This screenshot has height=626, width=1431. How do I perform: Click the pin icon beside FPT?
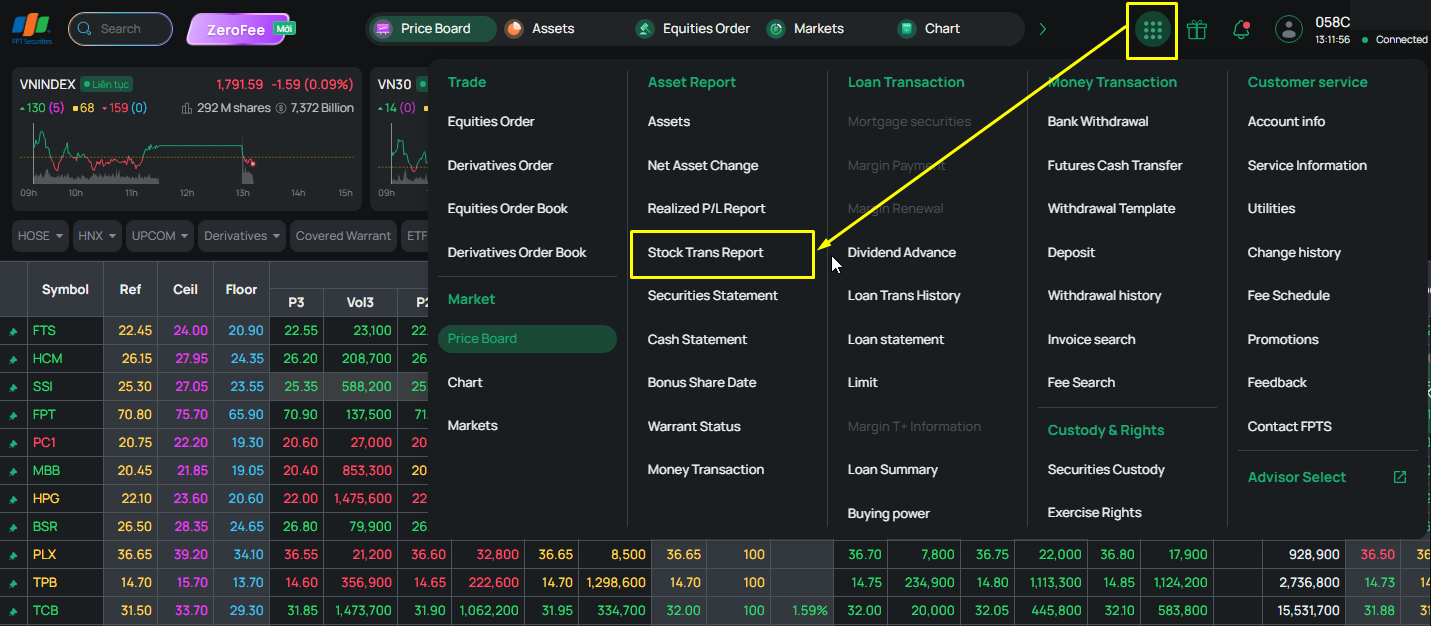14,415
